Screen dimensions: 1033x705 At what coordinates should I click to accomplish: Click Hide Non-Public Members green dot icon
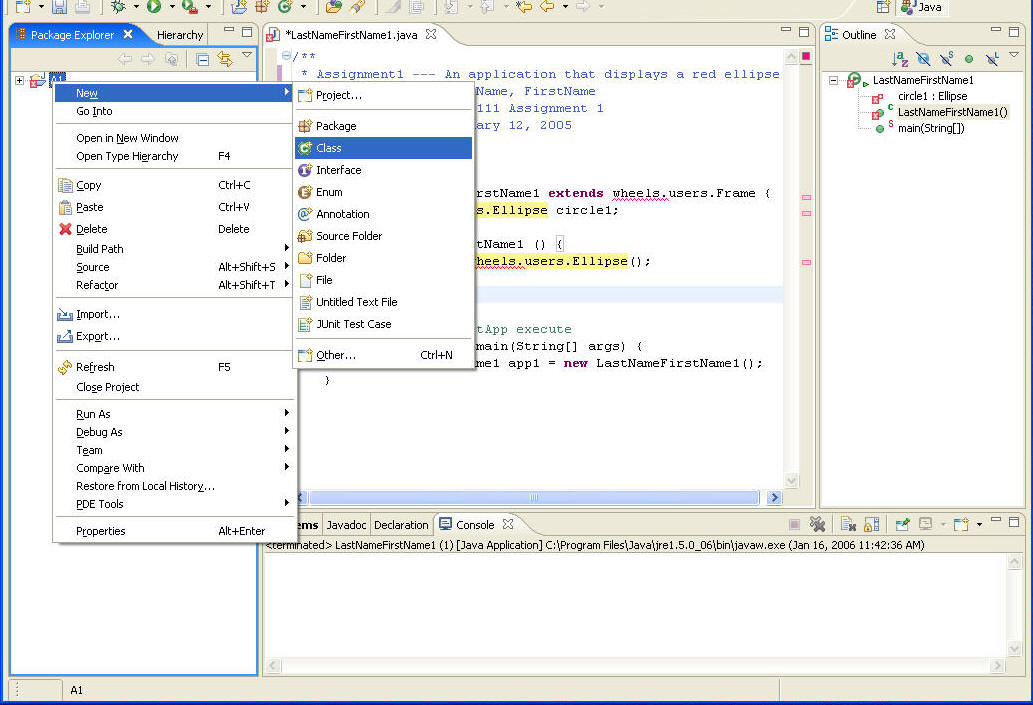(x=969, y=59)
